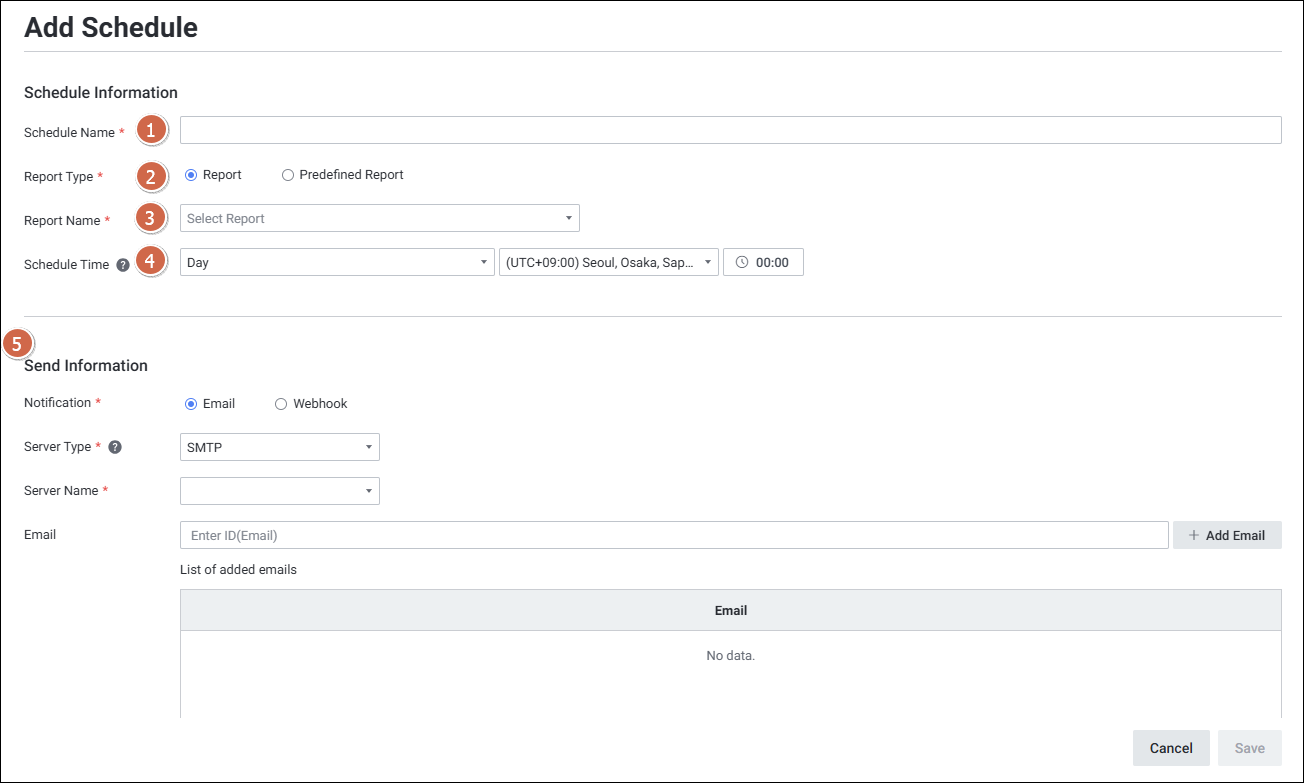Click the clock icon in time field

(x=741, y=263)
